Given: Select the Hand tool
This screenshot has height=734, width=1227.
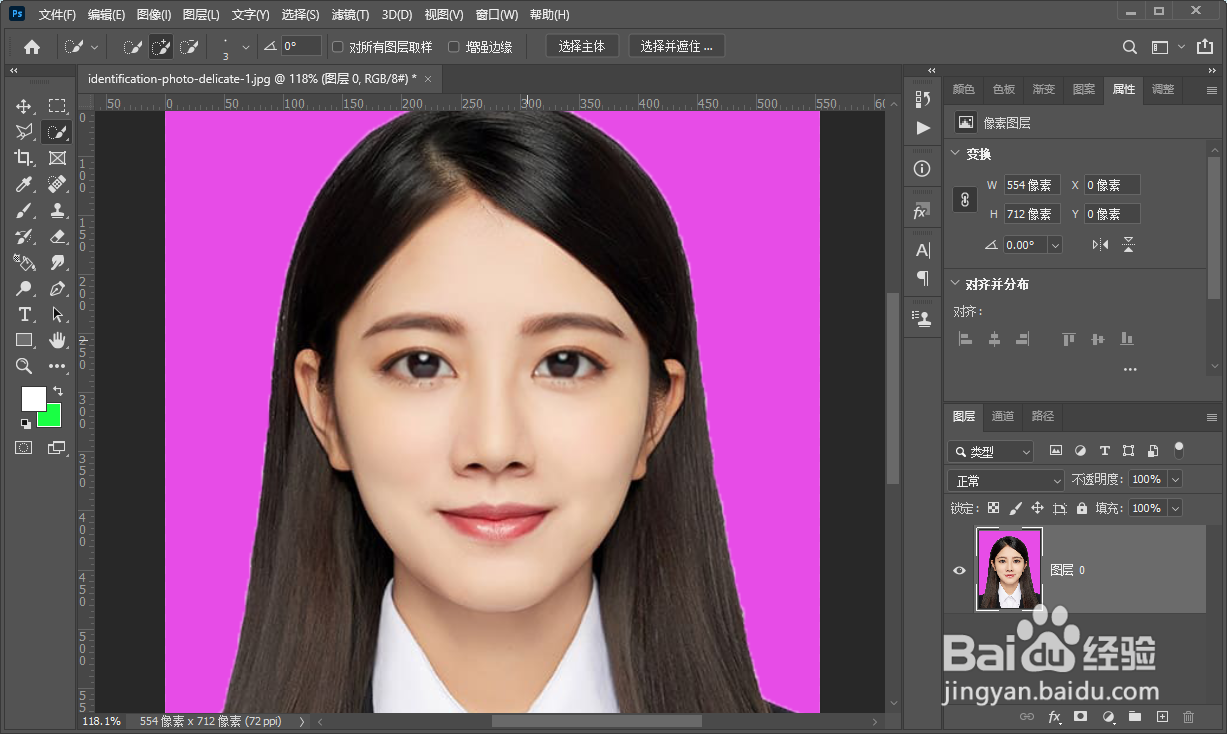Looking at the screenshot, I should click(57, 340).
